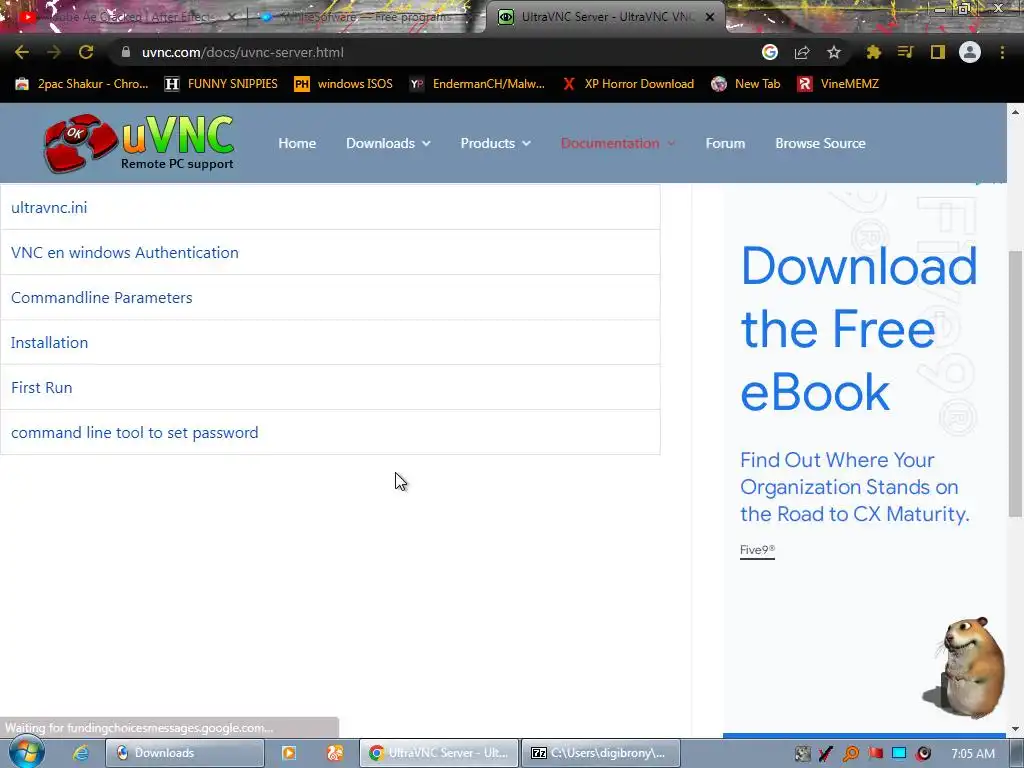Image resolution: width=1024 pixels, height=768 pixels.
Task: Click the checkmark tray icon
Action: pos(826,754)
